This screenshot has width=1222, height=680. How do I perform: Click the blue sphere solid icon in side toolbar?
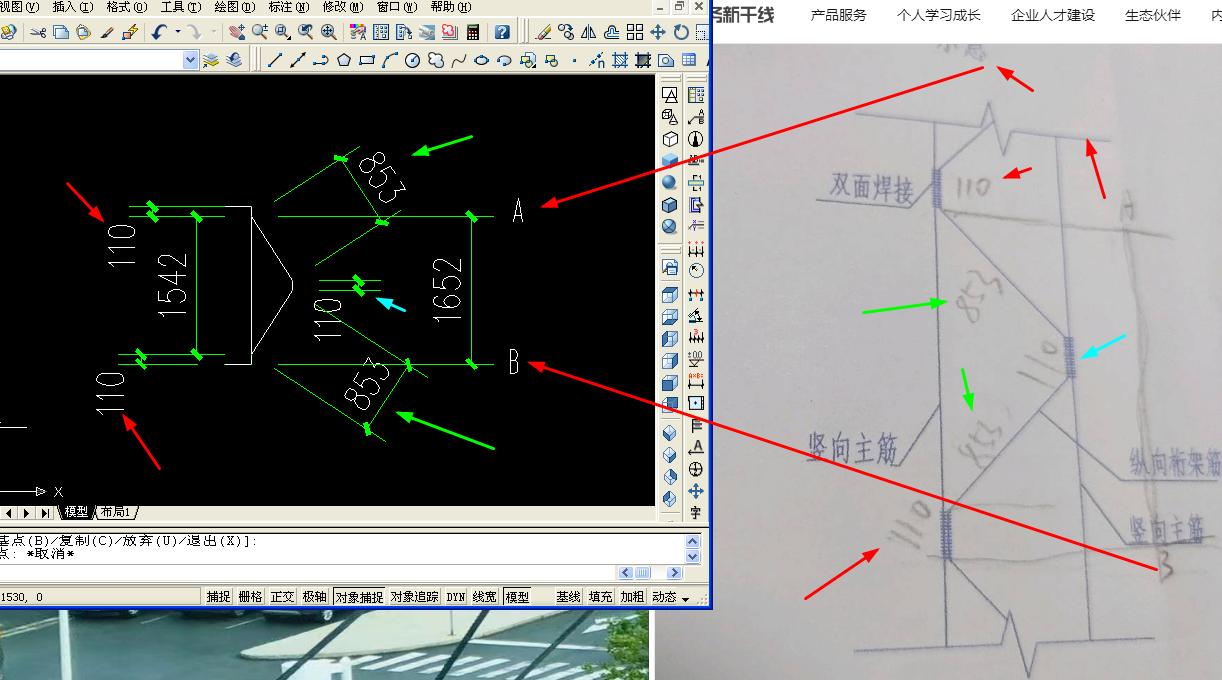pyautogui.click(x=669, y=183)
